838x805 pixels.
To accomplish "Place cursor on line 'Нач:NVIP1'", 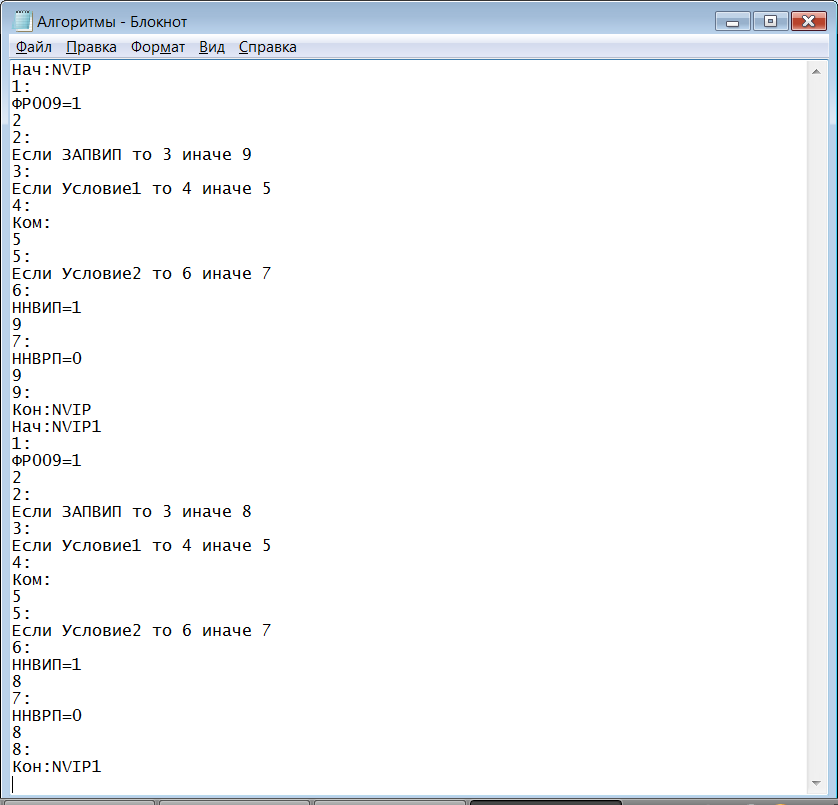I will pos(57,427).
